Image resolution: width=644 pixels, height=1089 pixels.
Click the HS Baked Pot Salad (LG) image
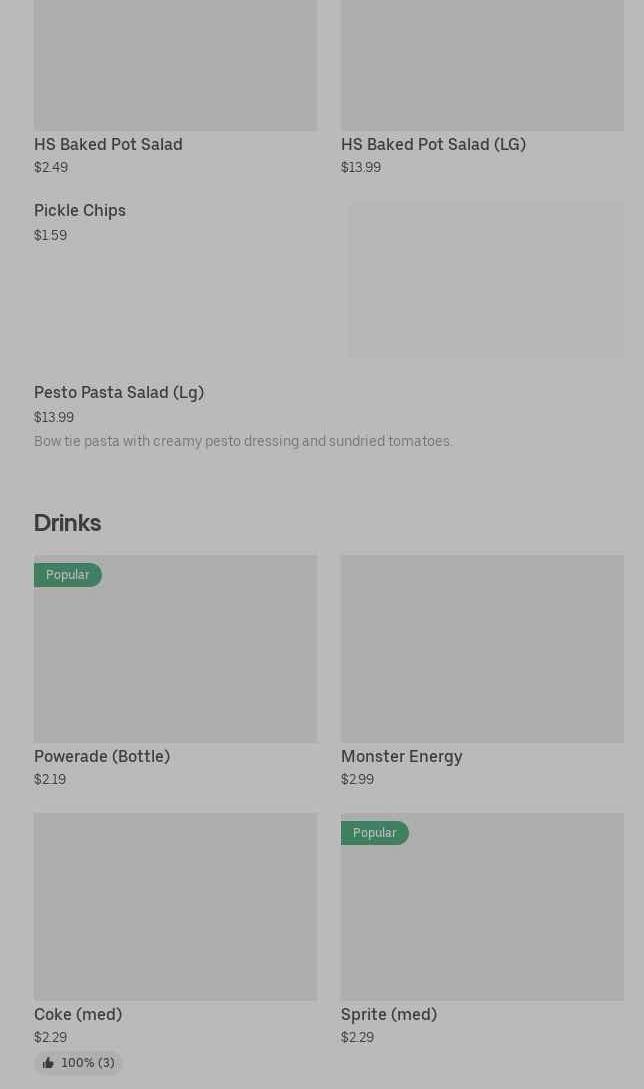point(482,65)
